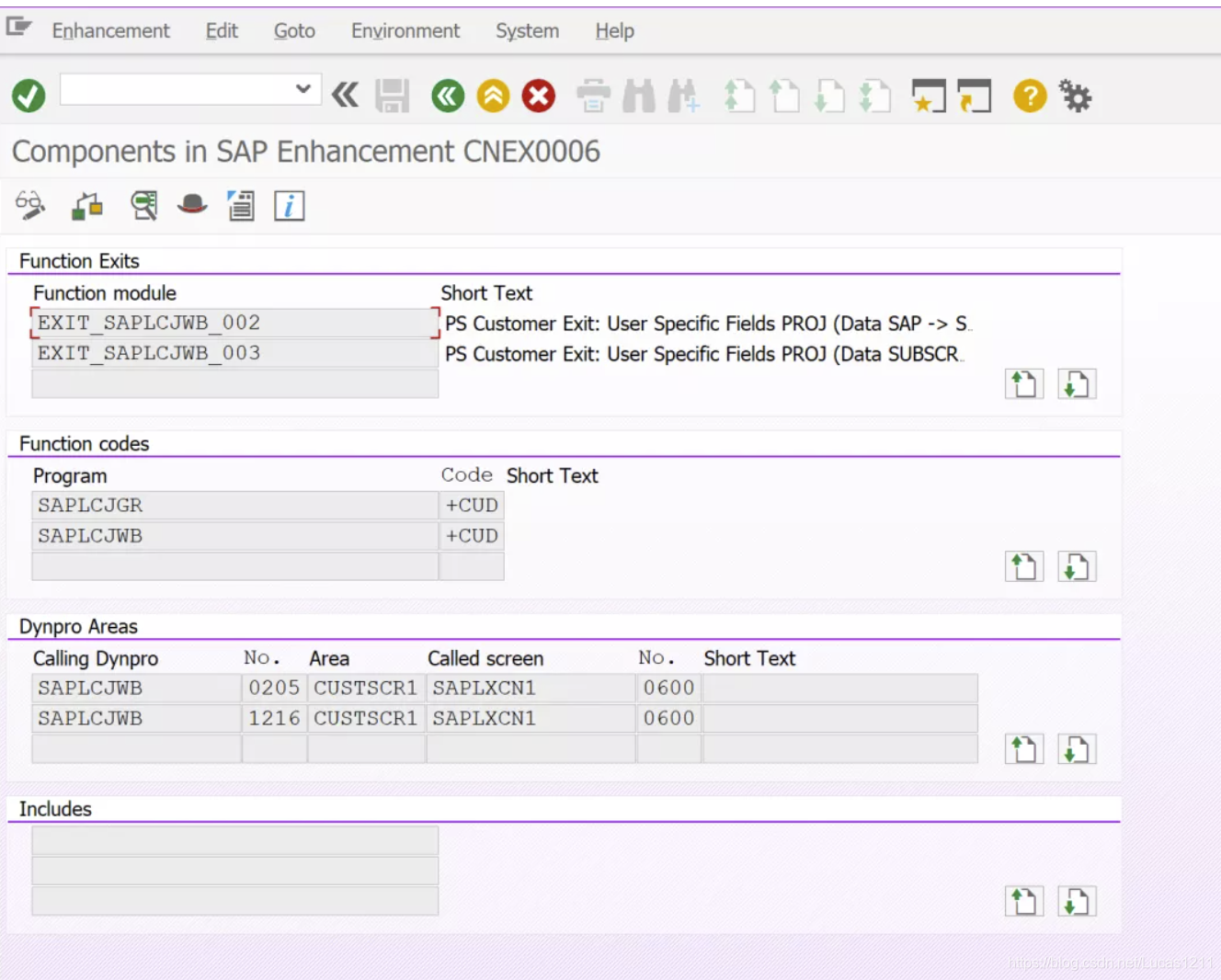
Task: Open the Edit menu
Action: pos(222,31)
